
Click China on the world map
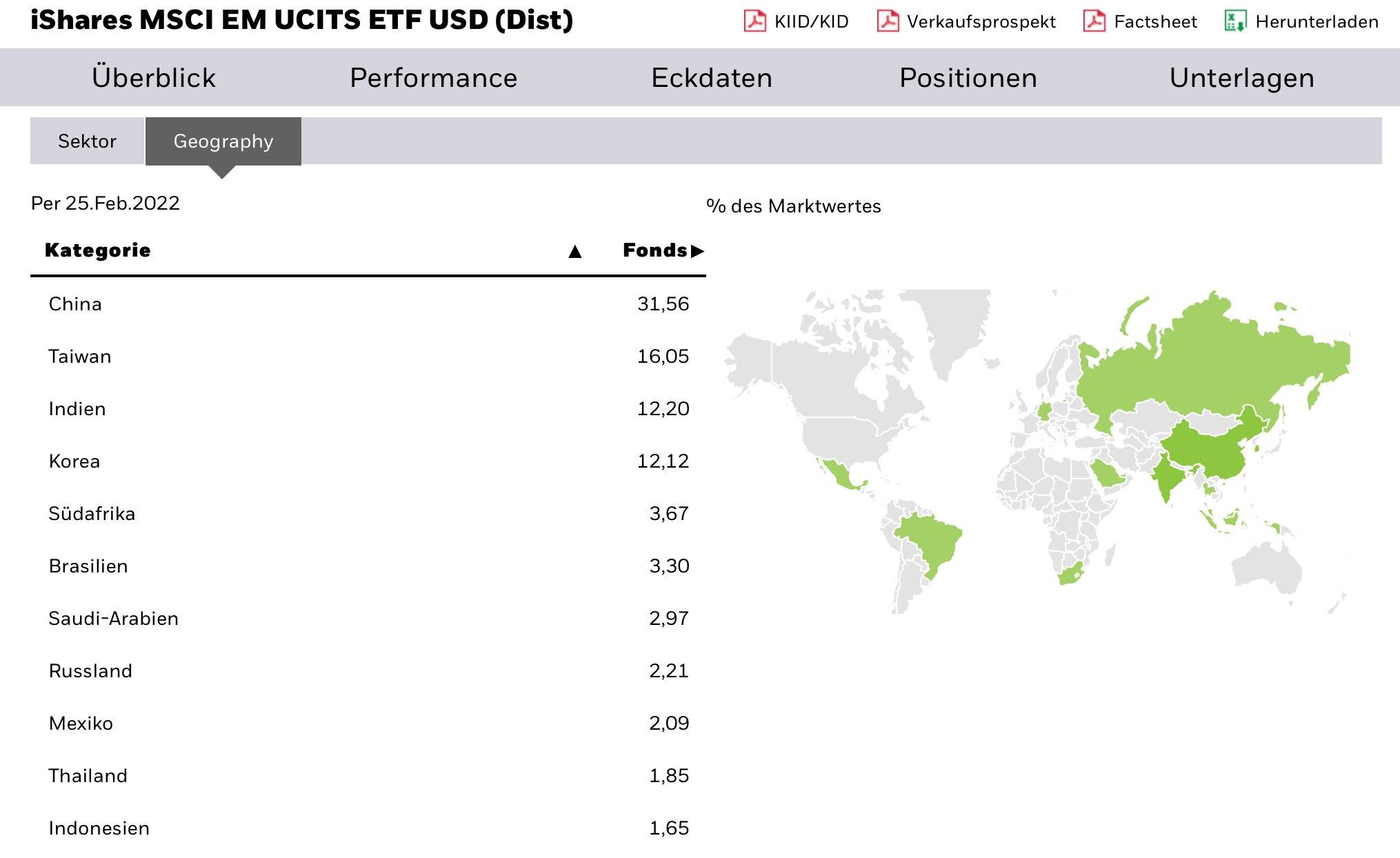coord(1207,452)
